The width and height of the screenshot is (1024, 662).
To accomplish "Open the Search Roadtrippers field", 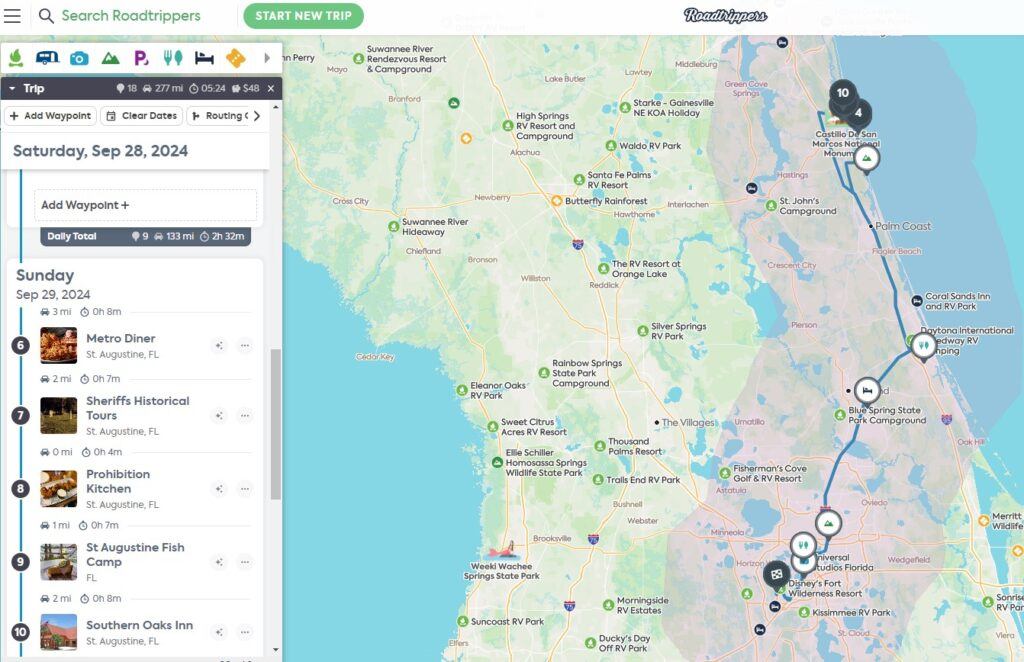I will pos(131,16).
